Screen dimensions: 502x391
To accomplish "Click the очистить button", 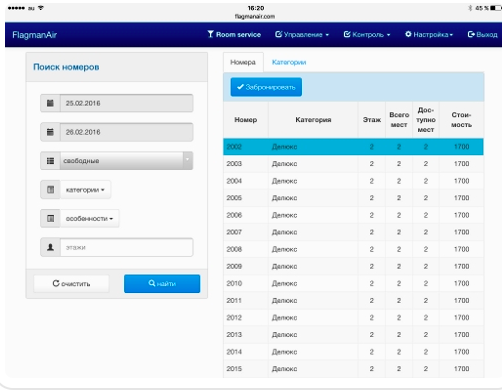I will (x=71, y=284).
